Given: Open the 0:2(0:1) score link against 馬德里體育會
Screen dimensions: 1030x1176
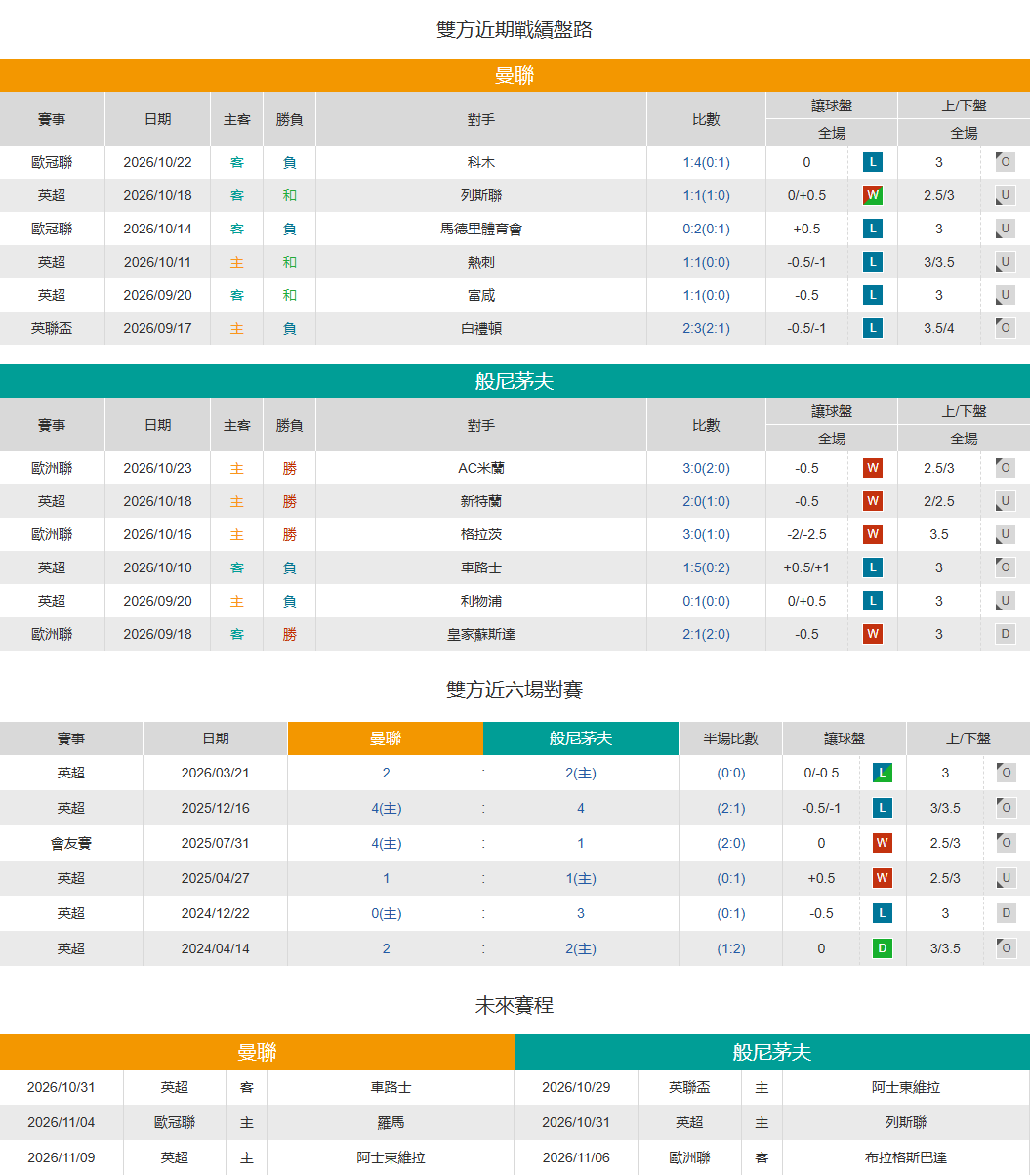Looking at the screenshot, I should (706, 229).
